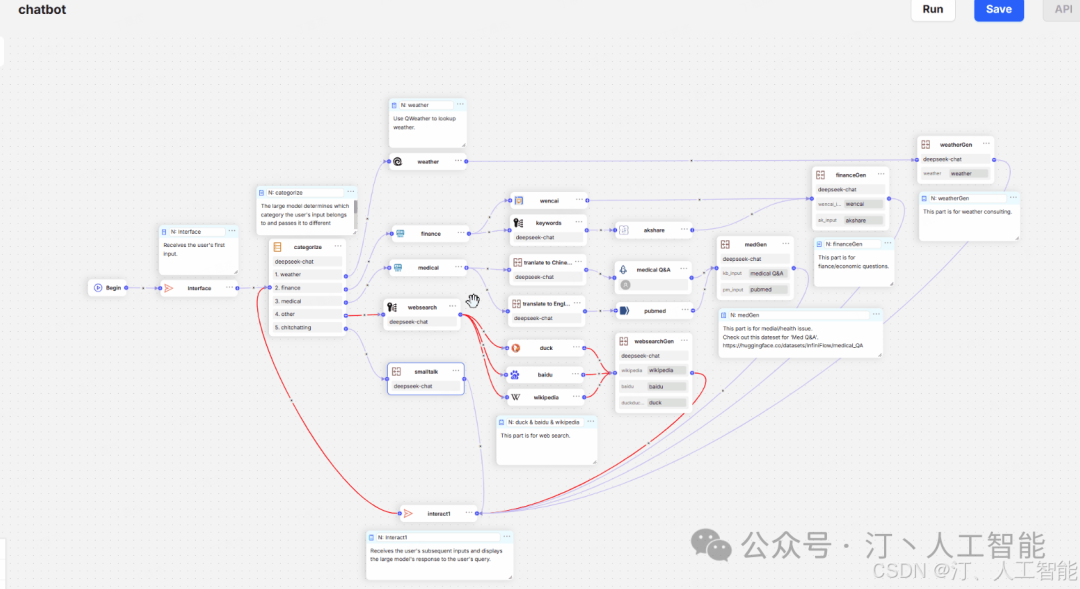Open the weatherGen node three-dot menu
This screenshot has width=1080, height=589.
986,144
